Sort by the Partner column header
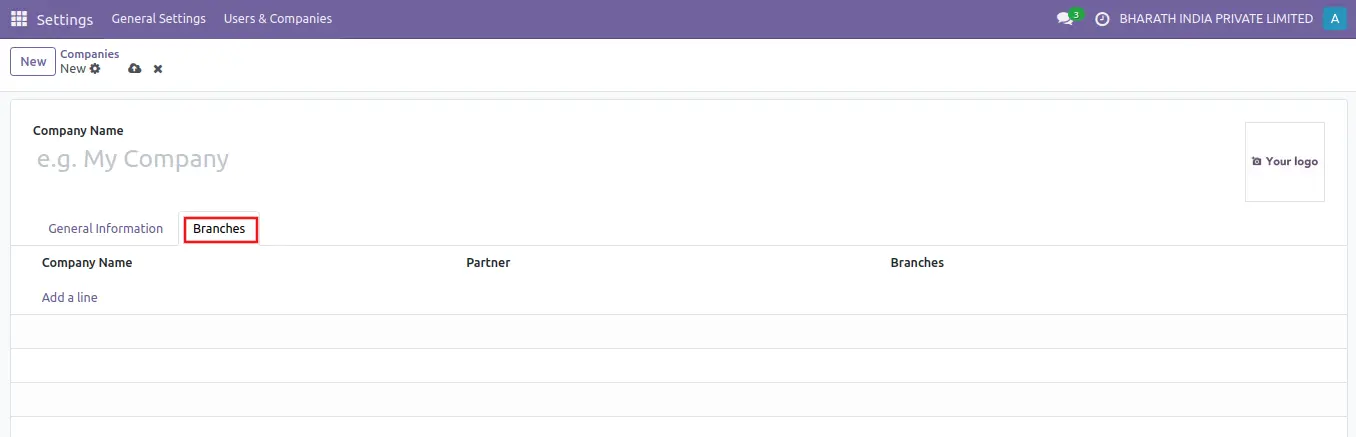This screenshot has width=1356, height=437. click(x=488, y=263)
